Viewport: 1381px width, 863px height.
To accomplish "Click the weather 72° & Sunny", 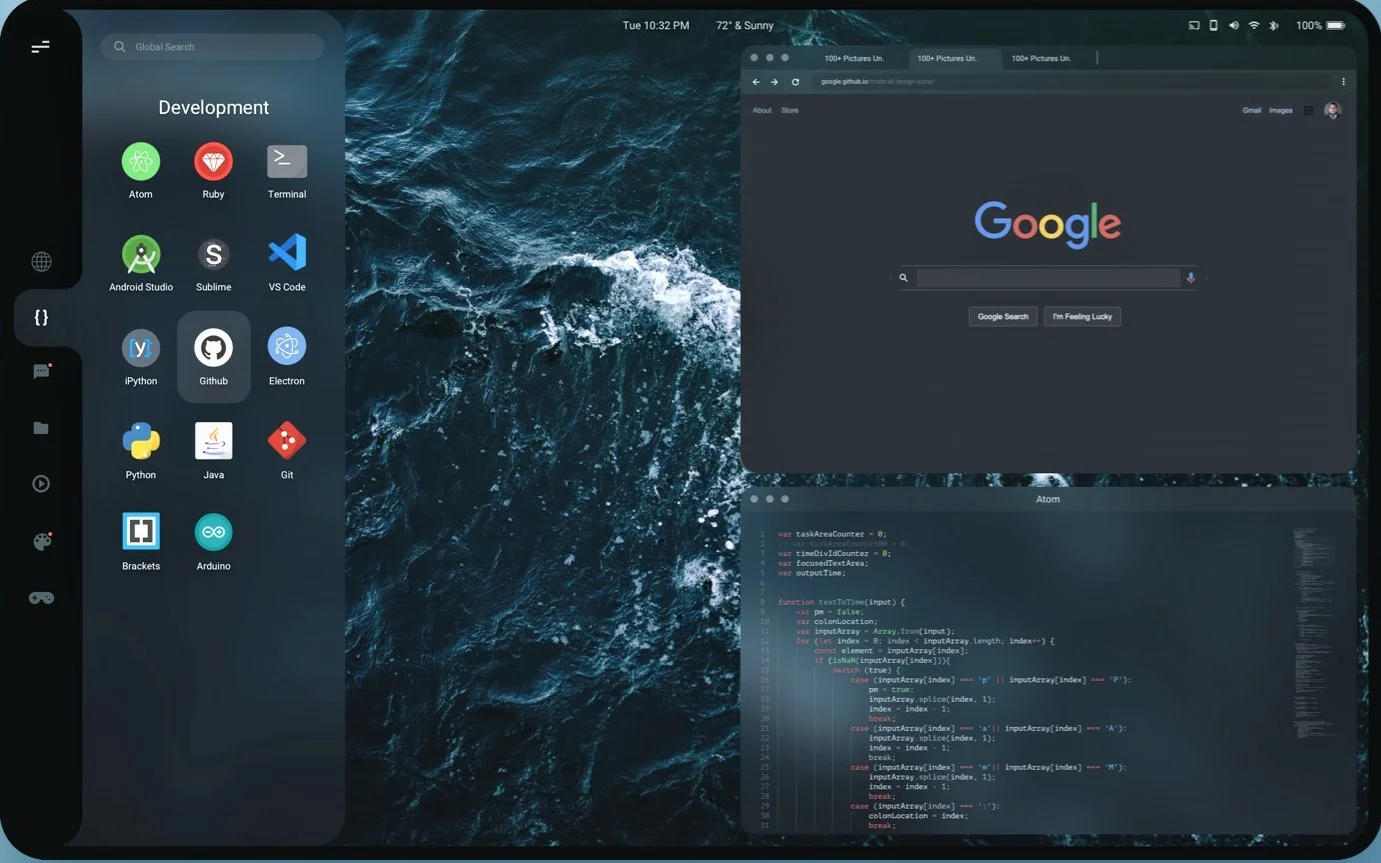I will (x=745, y=25).
